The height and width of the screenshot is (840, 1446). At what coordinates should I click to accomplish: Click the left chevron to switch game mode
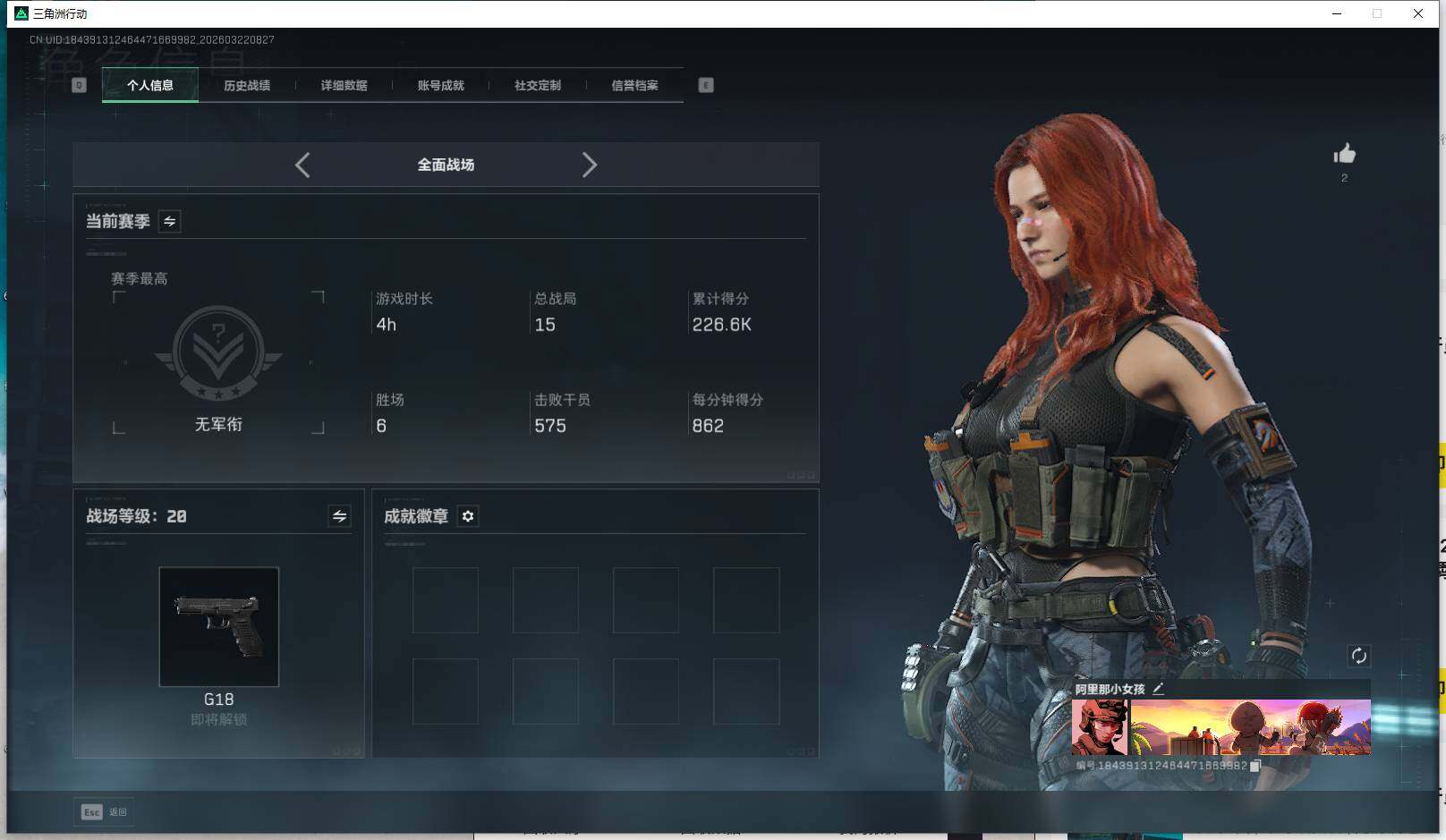(302, 165)
